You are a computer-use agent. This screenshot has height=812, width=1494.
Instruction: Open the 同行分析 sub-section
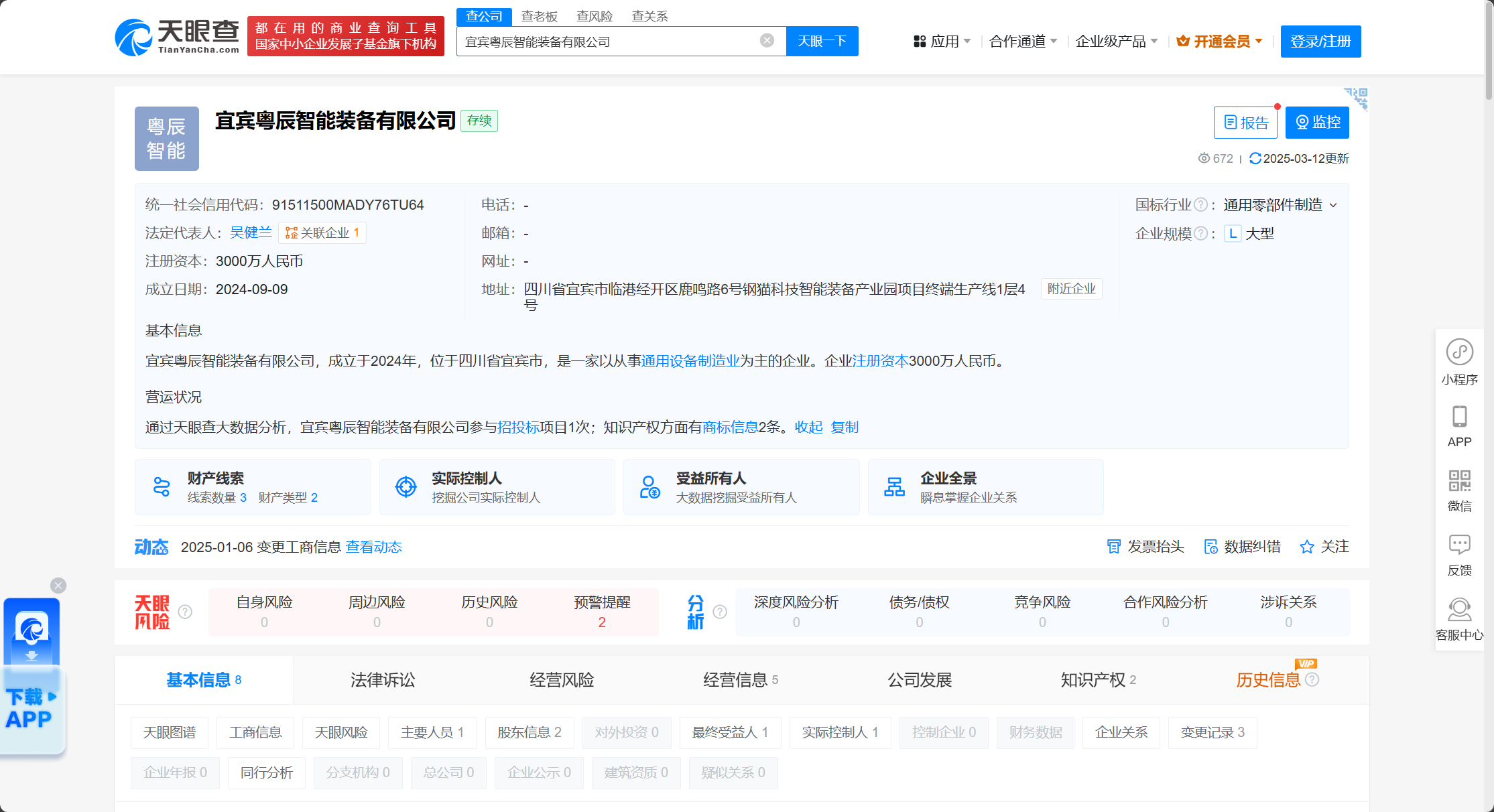click(267, 773)
